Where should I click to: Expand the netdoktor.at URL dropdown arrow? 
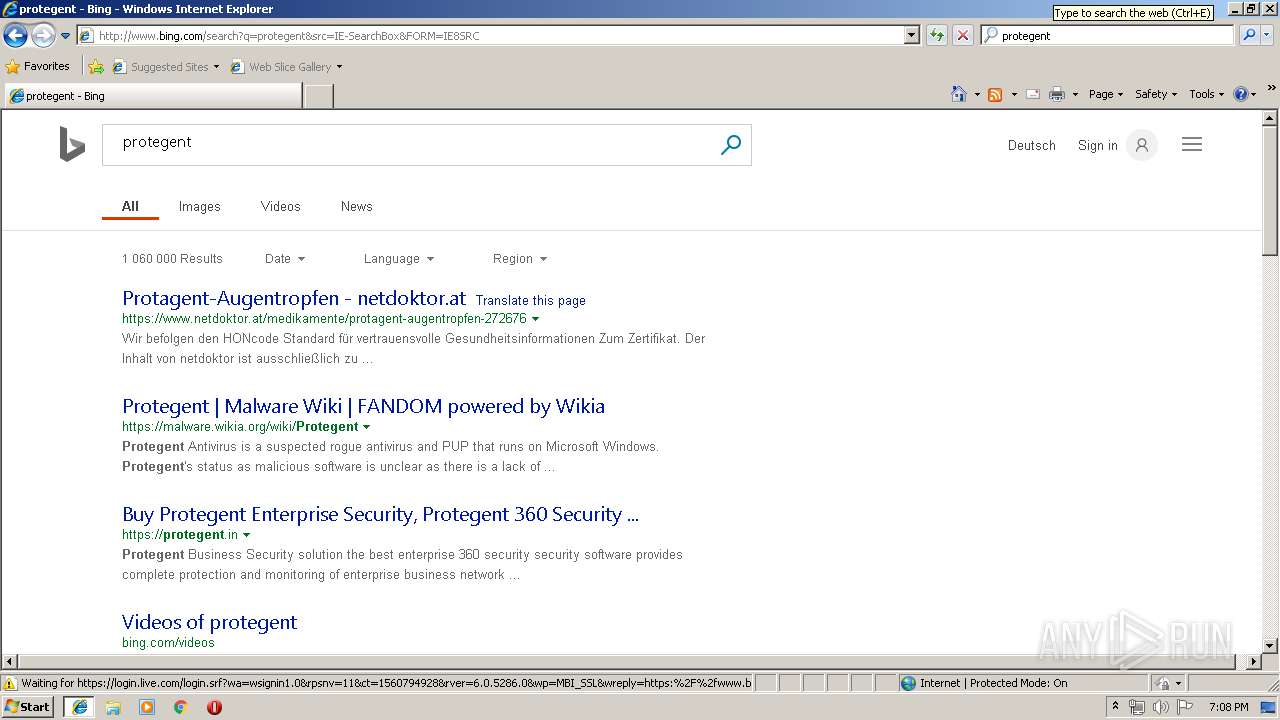pyautogui.click(x=536, y=319)
